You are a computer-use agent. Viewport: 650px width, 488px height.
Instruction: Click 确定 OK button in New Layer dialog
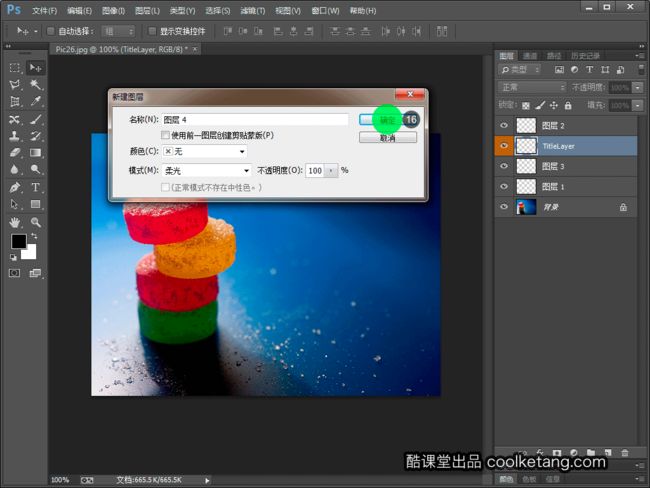tap(388, 120)
